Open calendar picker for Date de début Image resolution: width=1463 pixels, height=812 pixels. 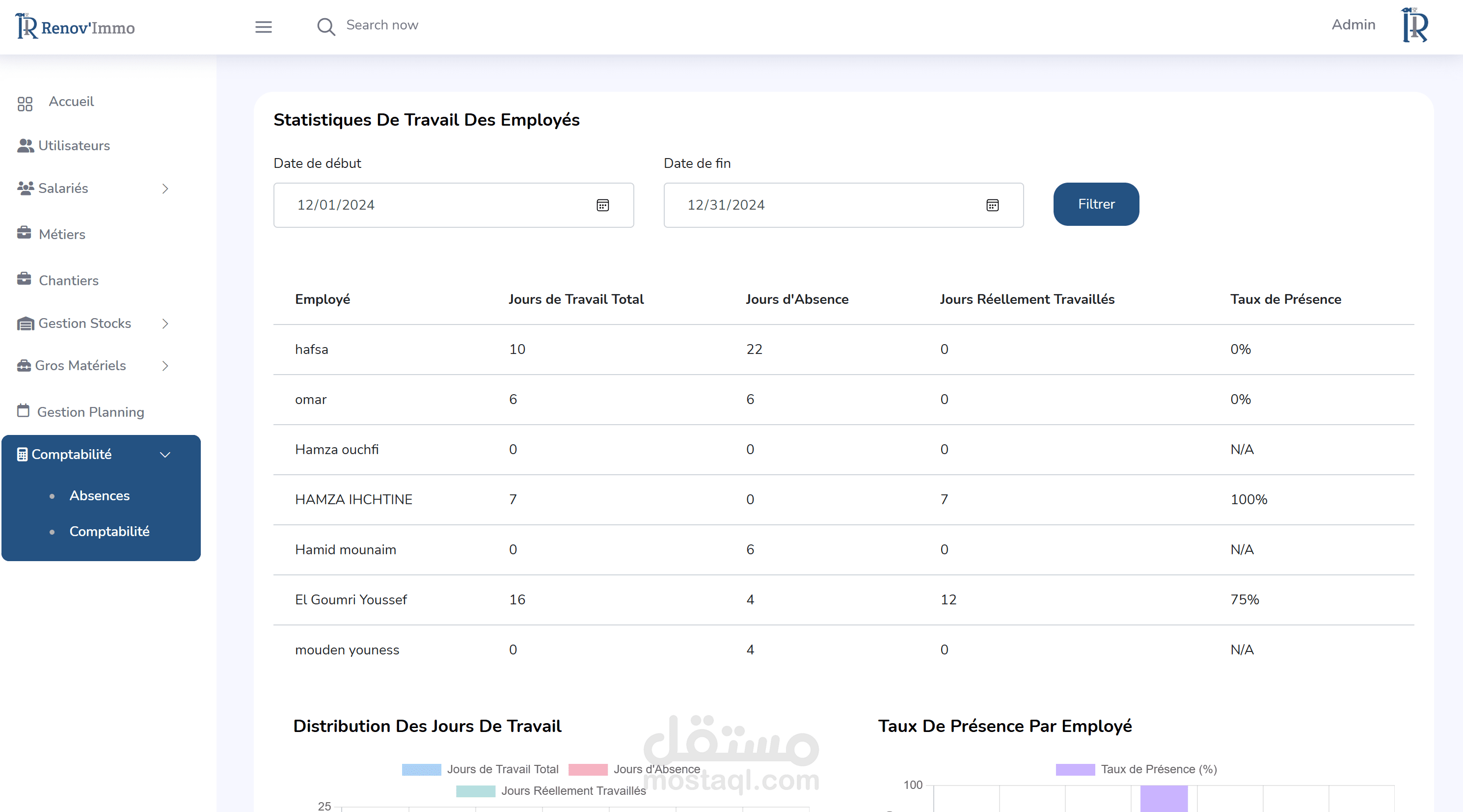(x=602, y=205)
